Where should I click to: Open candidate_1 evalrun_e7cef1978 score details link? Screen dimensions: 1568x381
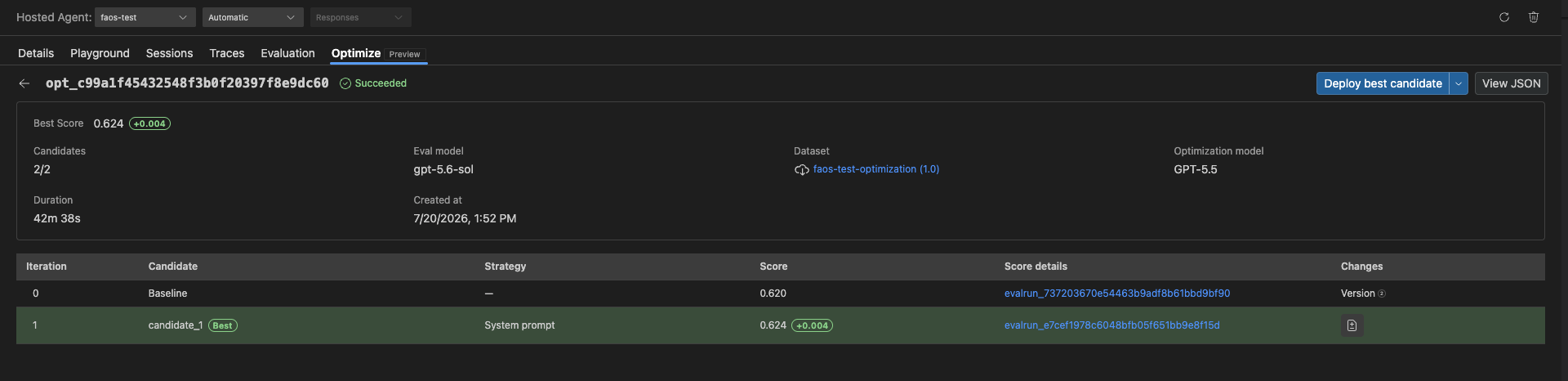point(1112,325)
